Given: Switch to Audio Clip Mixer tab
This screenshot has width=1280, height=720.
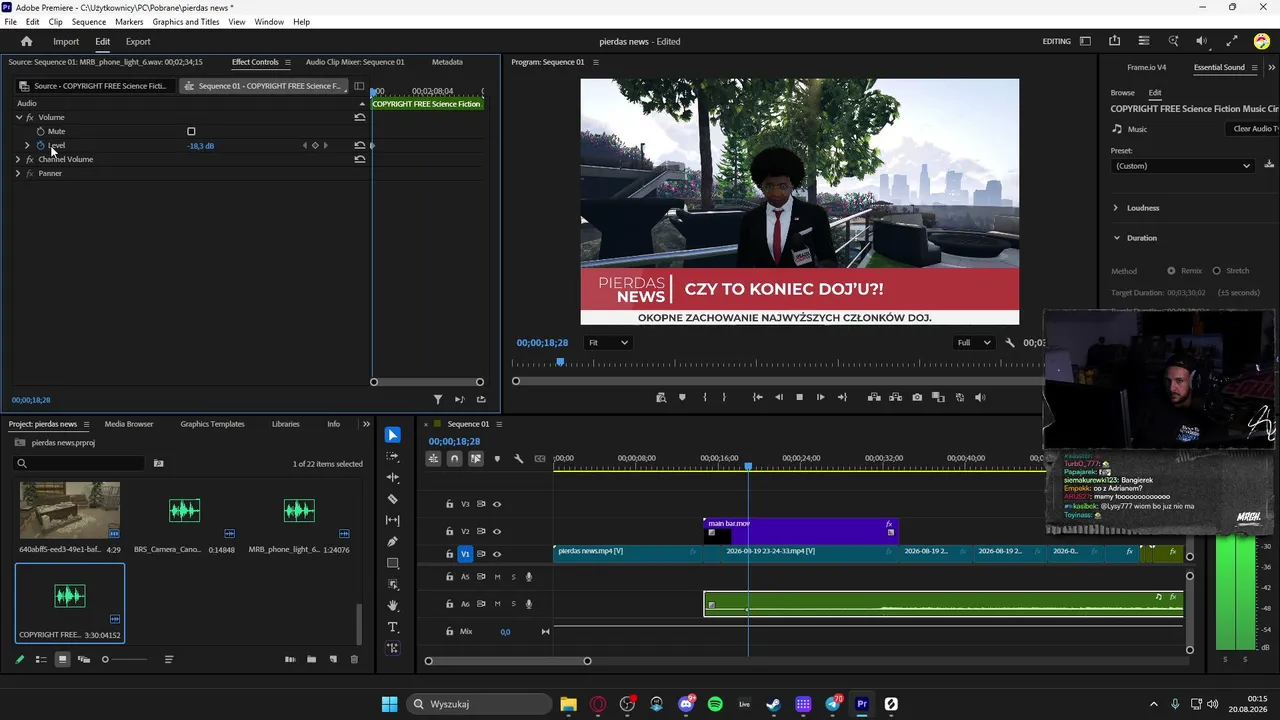Looking at the screenshot, I should point(355,62).
